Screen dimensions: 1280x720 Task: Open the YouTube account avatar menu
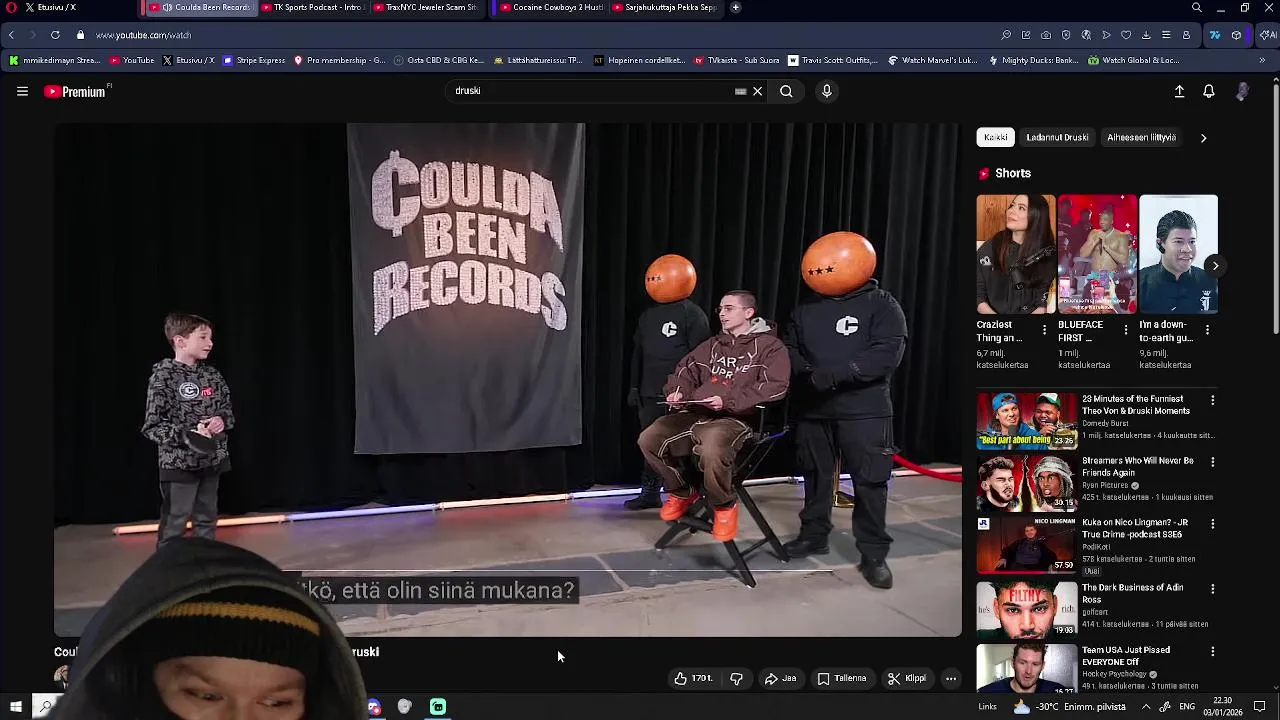[x=1242, y=91]
